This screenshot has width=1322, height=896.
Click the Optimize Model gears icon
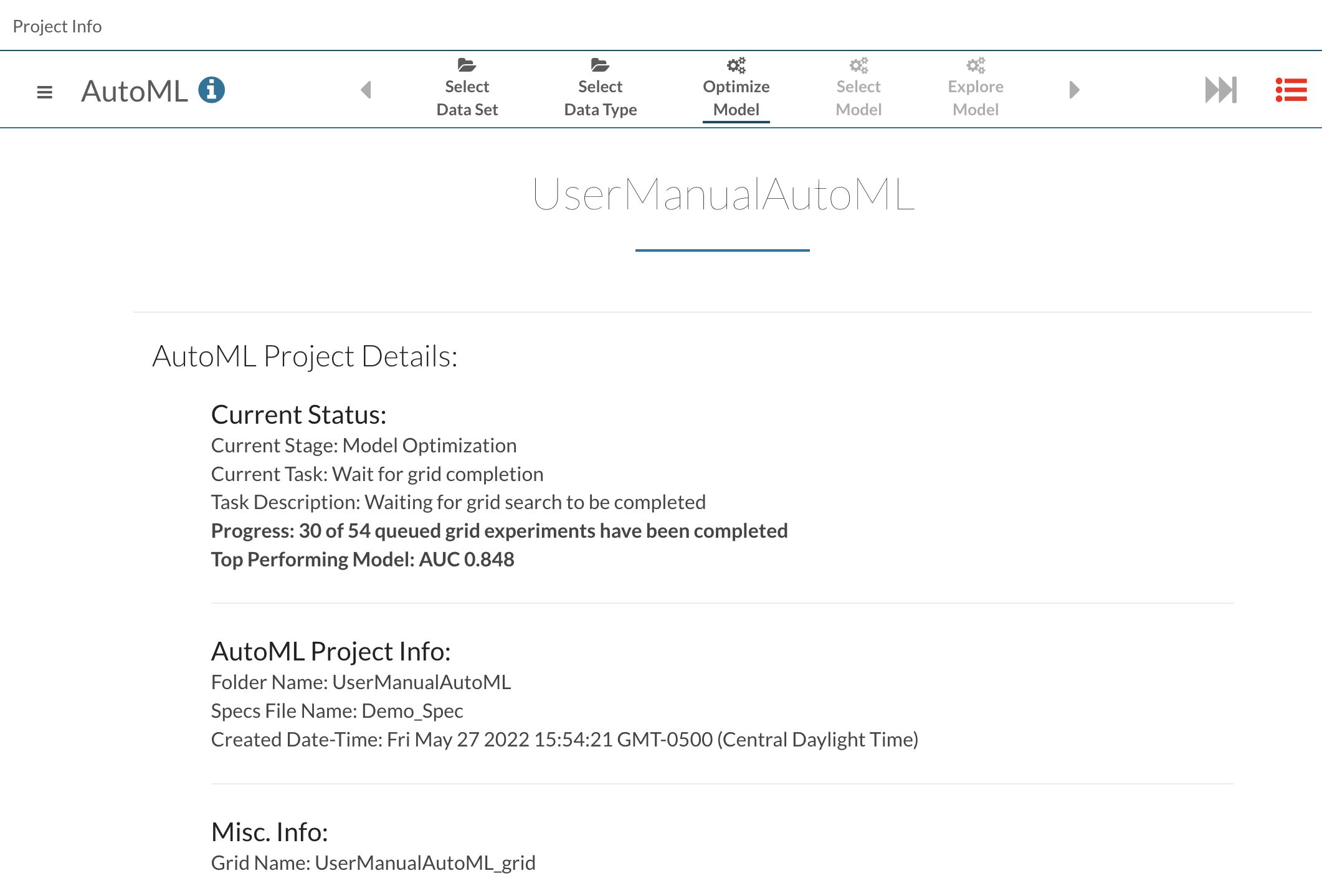pyautogui.click(x=736, y=65)
